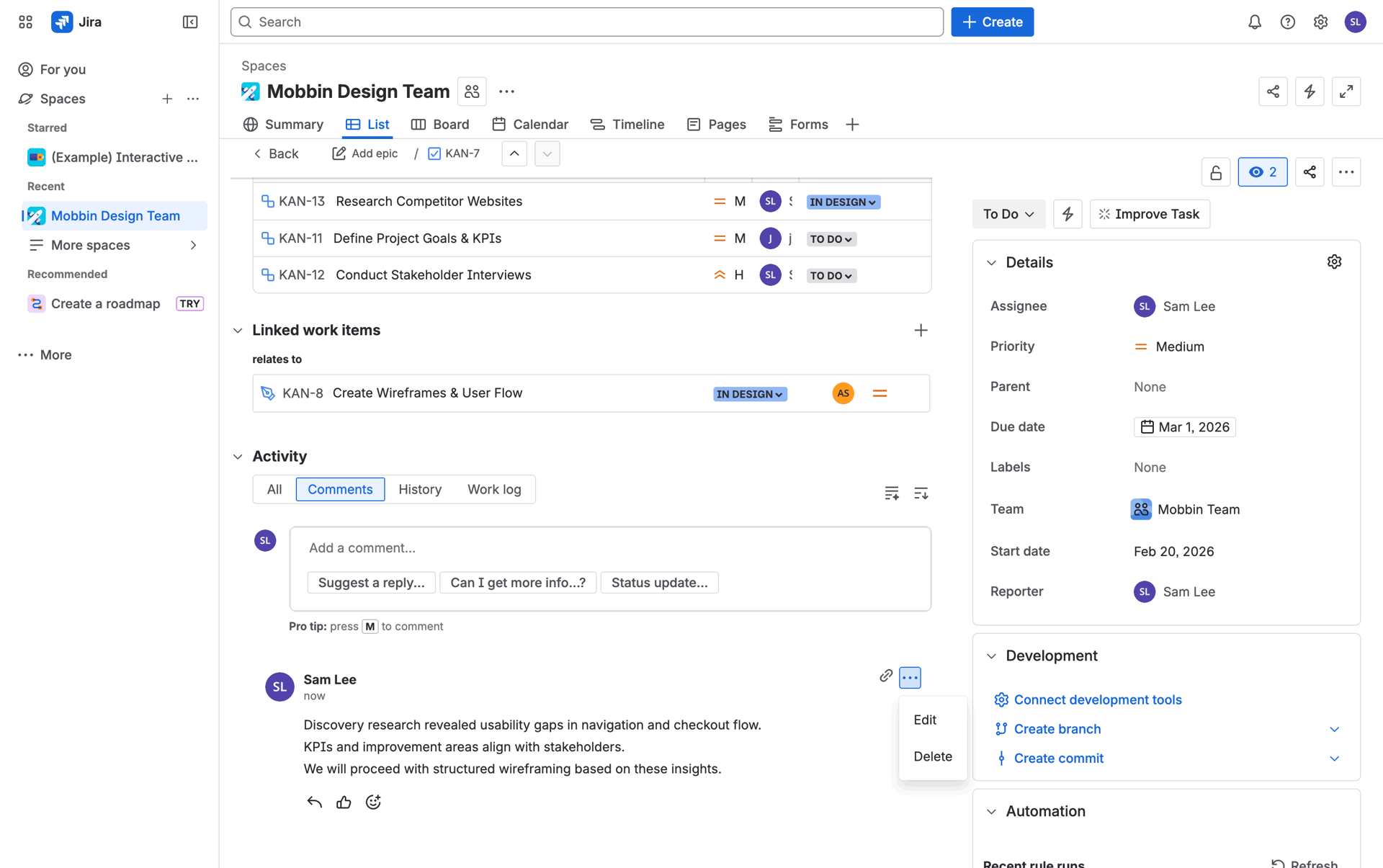Add a linked work item with plus
This screenshot has height=868, width=1383.
pos(921,331)
